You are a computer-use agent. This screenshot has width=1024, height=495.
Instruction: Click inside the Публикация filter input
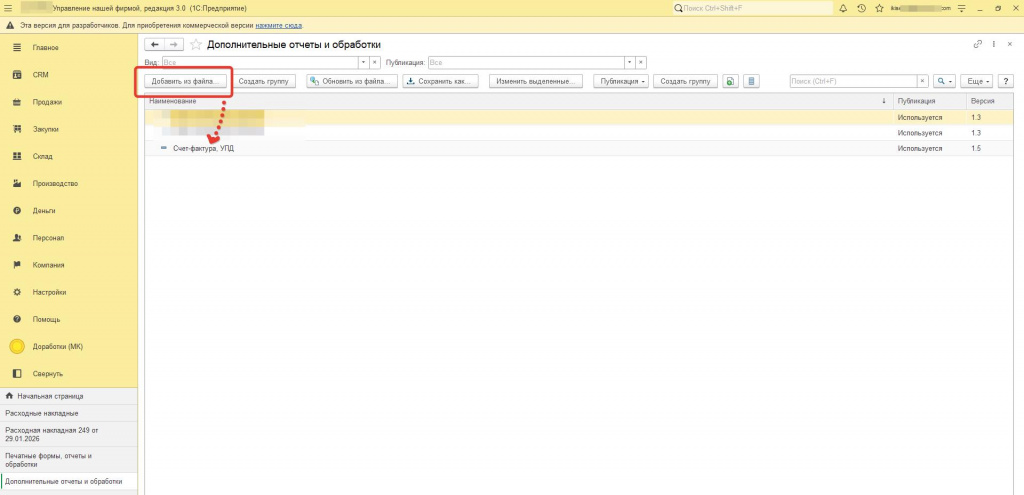point(526,63)
